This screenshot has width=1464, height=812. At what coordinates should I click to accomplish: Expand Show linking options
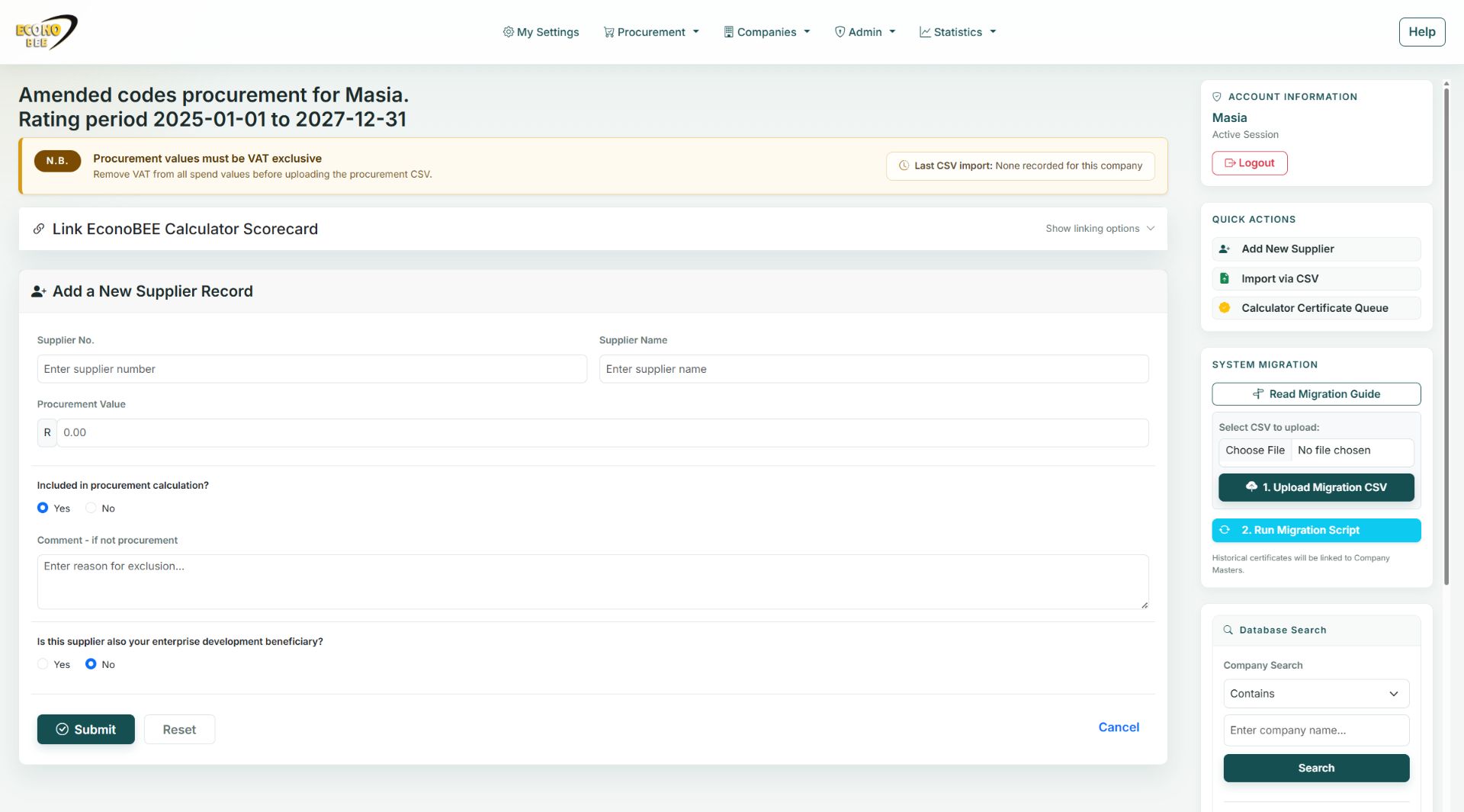tap(1100, 229)
